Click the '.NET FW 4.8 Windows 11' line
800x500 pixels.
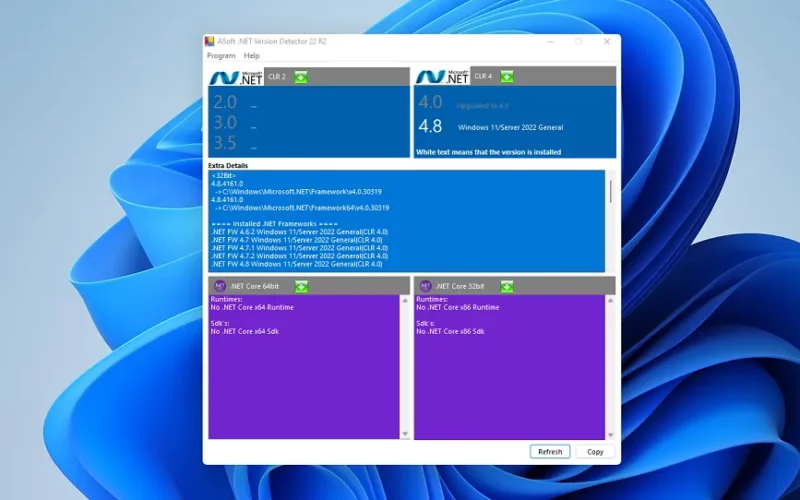tap(296, 264)
